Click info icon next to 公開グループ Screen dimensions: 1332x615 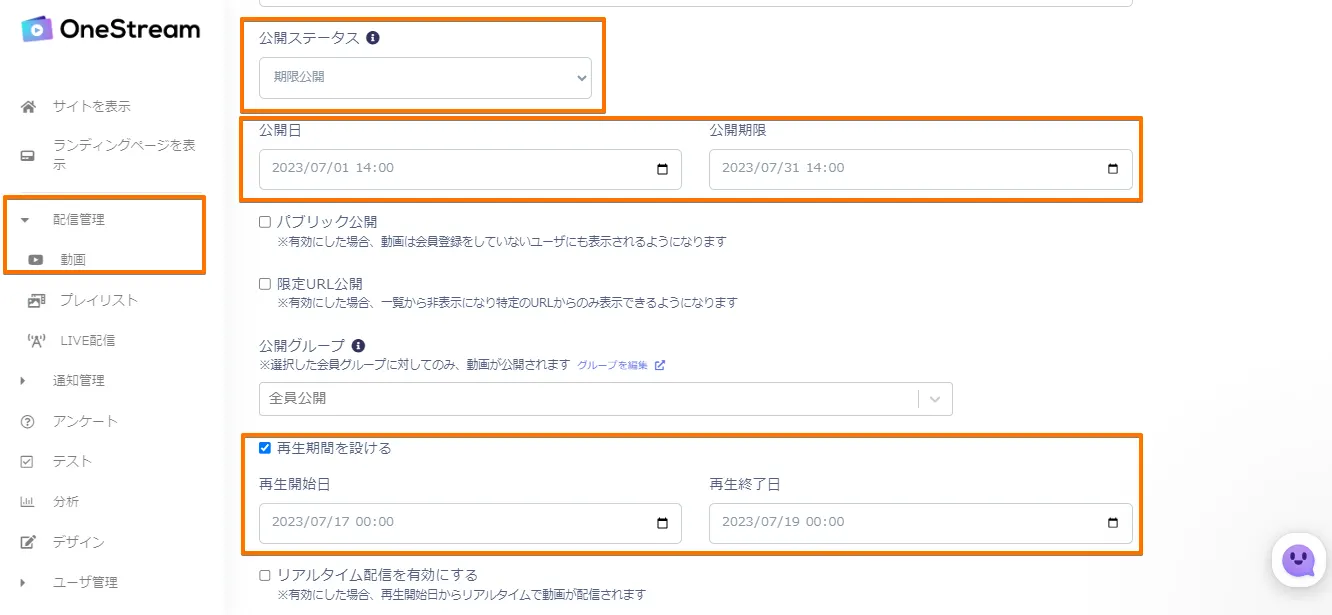(358, 346)
